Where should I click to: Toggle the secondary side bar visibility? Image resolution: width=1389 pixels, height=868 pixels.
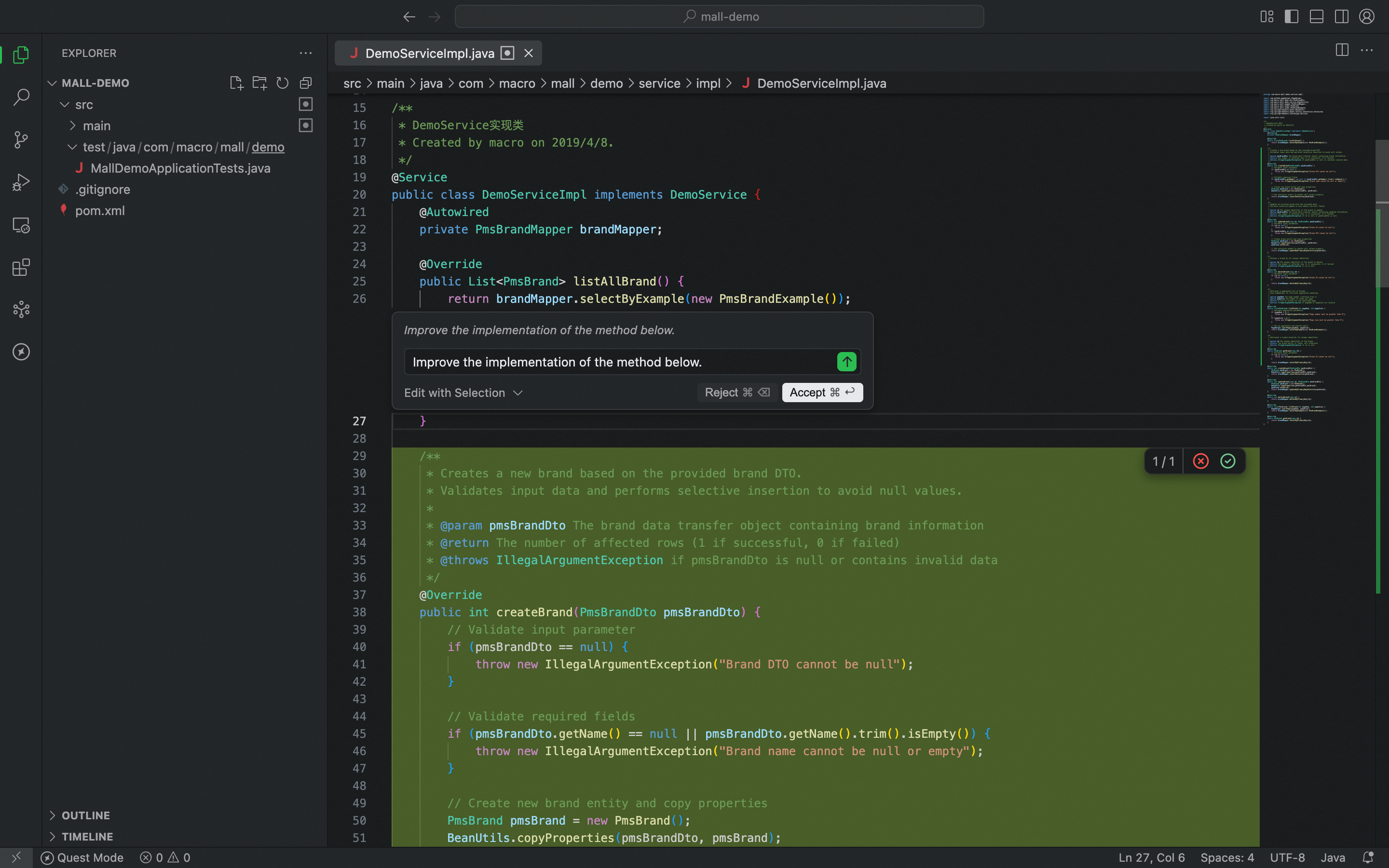[x=1341, y=17]
